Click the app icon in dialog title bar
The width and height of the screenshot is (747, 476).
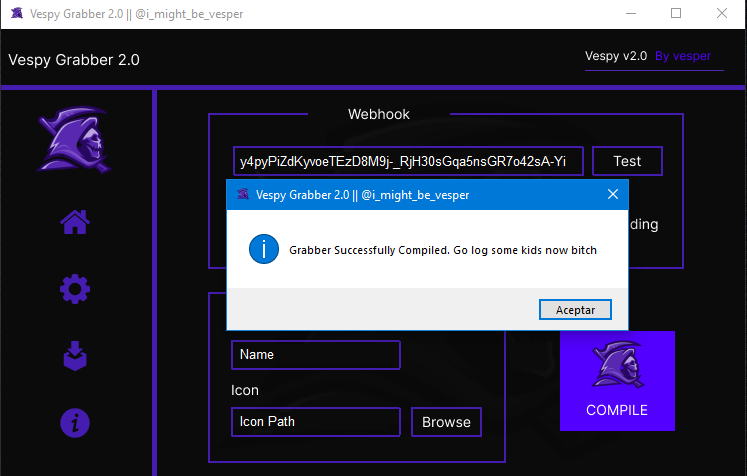click(x=243, y=194)
